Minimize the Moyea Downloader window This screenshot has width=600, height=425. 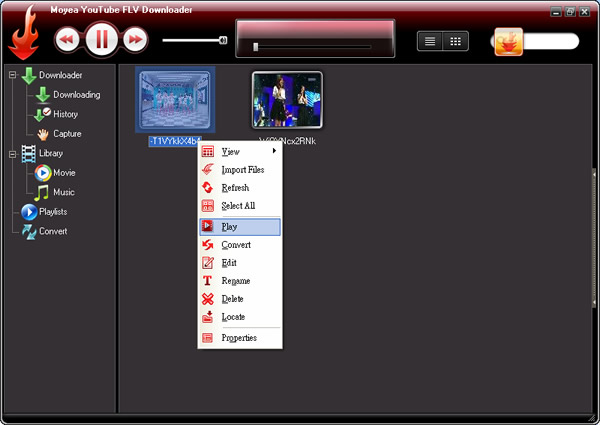556,11
